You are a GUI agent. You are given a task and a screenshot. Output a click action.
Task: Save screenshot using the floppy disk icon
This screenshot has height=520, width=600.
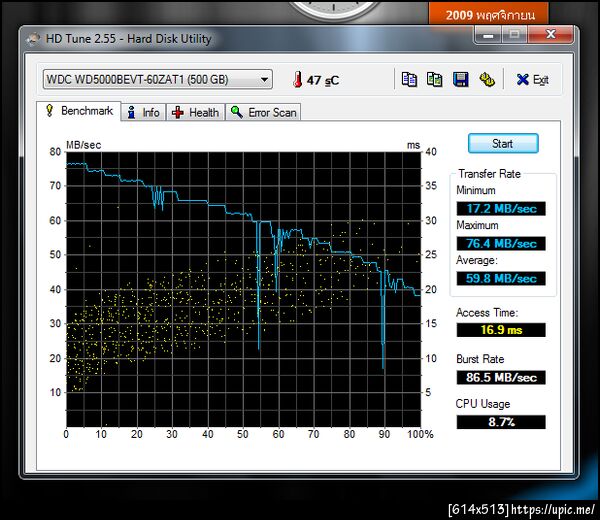tap(461, 80)
